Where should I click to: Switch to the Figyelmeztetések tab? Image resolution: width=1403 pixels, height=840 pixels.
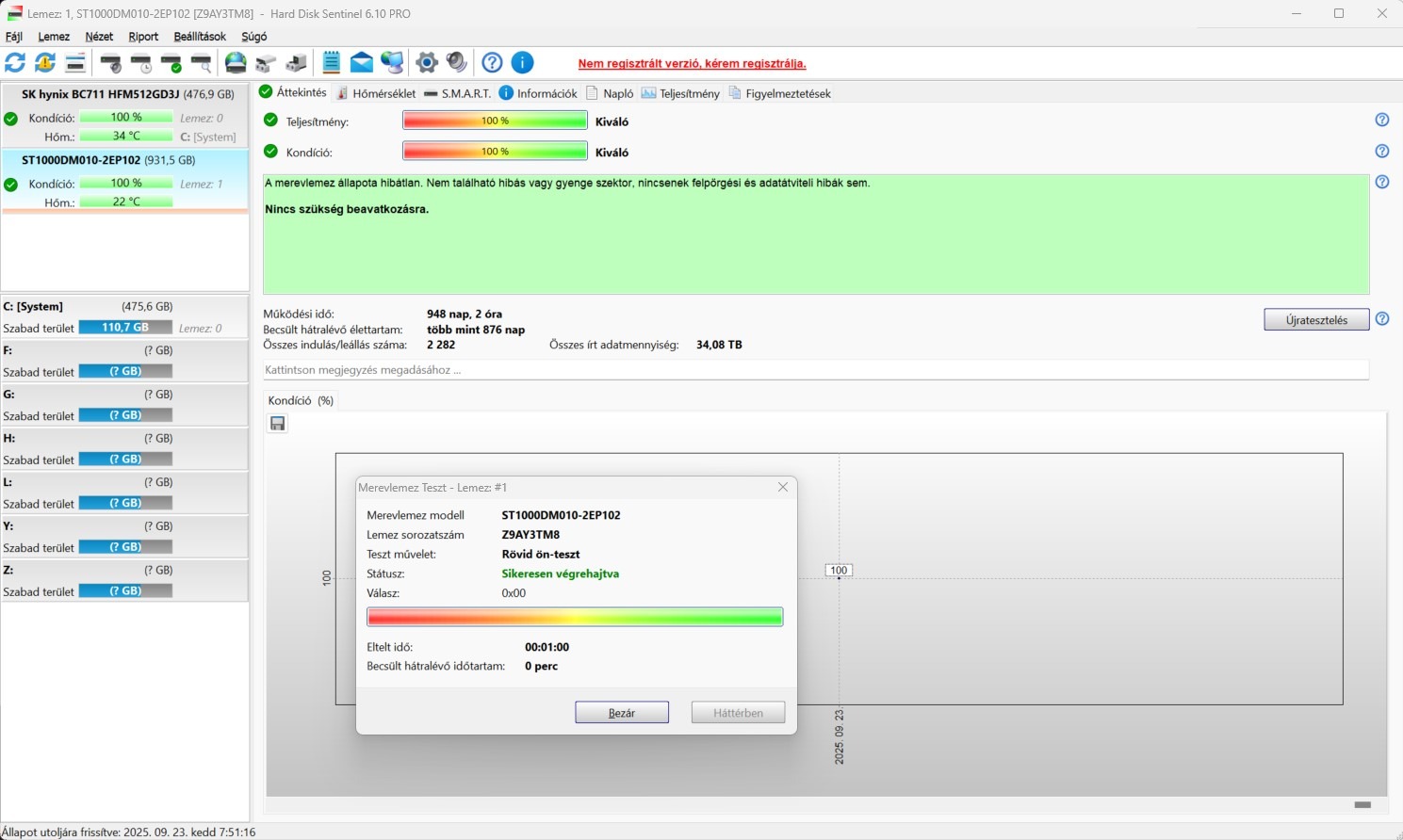[x=780, y=93]
